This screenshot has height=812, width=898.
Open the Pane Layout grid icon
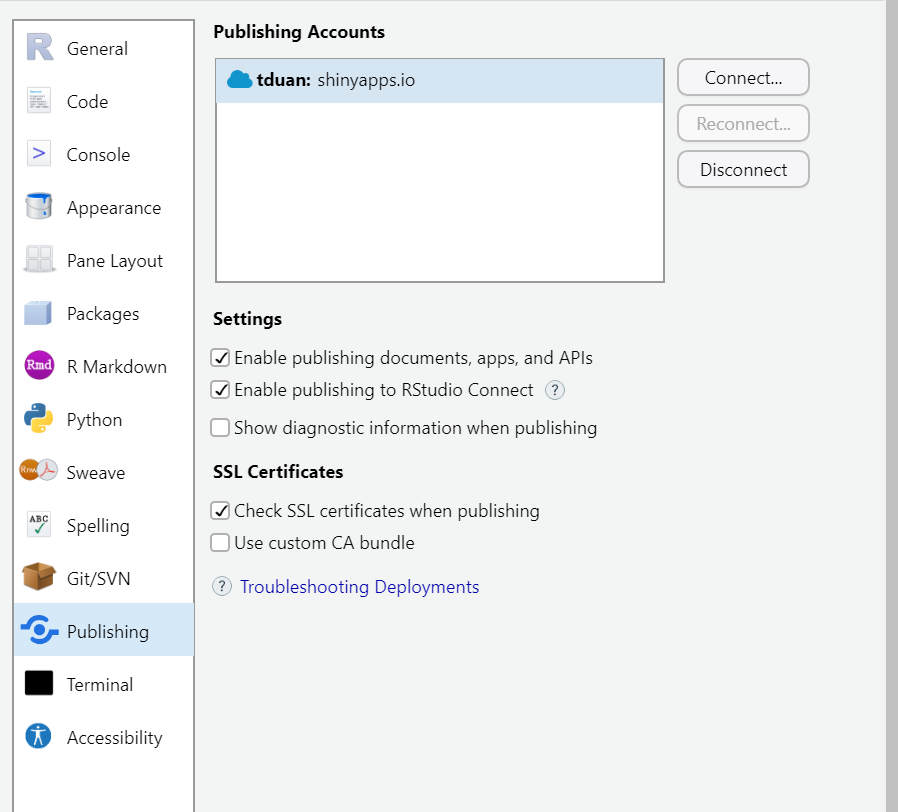39,260
